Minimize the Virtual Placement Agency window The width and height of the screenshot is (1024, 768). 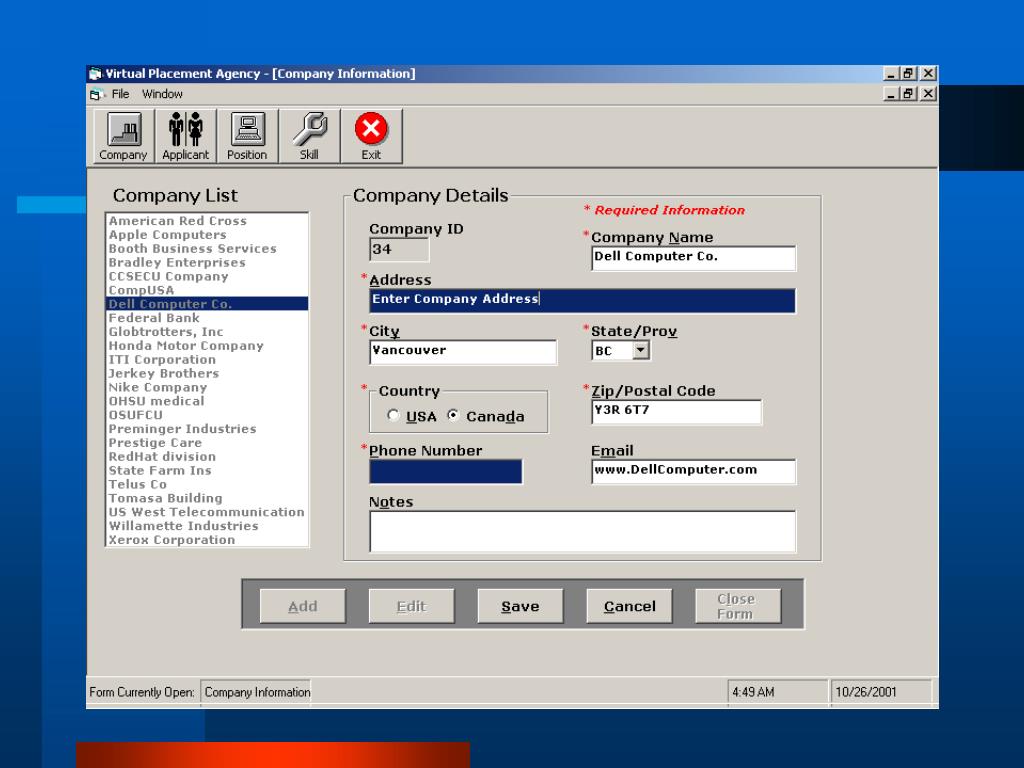coord(891,74)
